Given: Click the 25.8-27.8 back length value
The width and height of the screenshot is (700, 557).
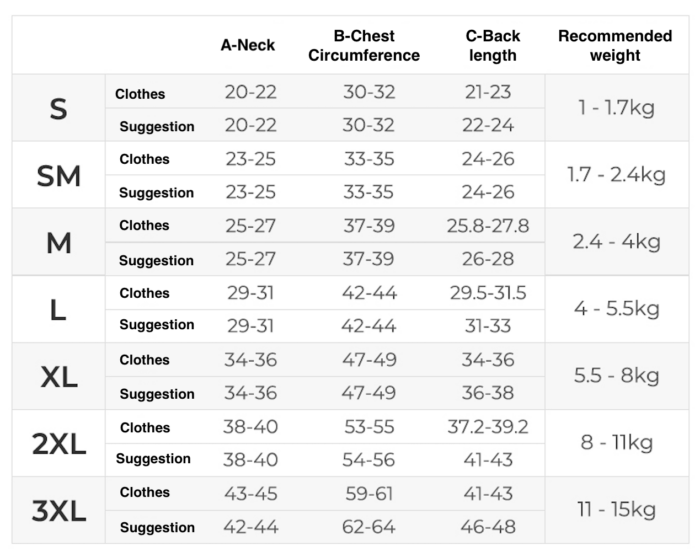Looking at the screenshot, I should (x=488, y=225).
